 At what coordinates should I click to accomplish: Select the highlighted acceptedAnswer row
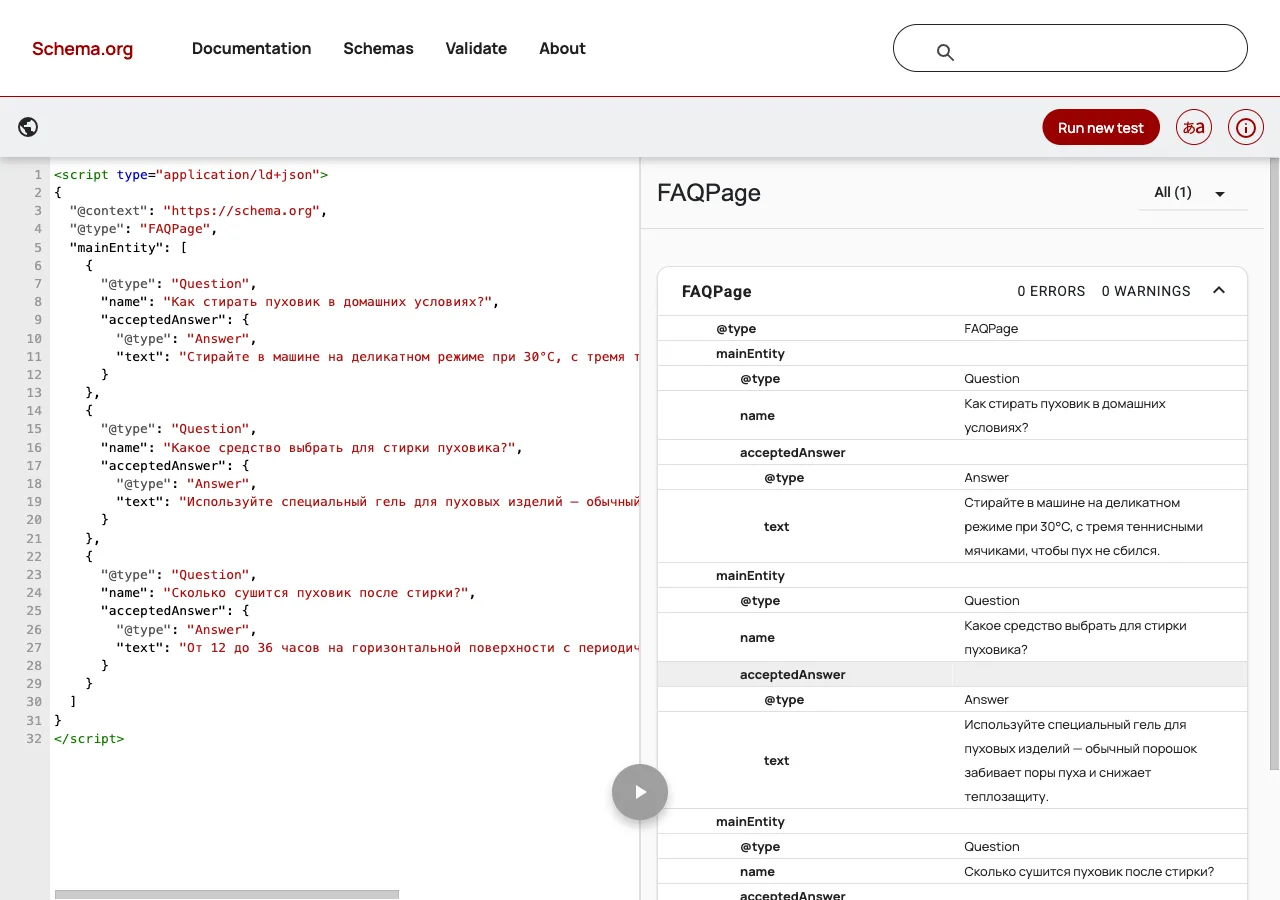[x=952, y=674]
